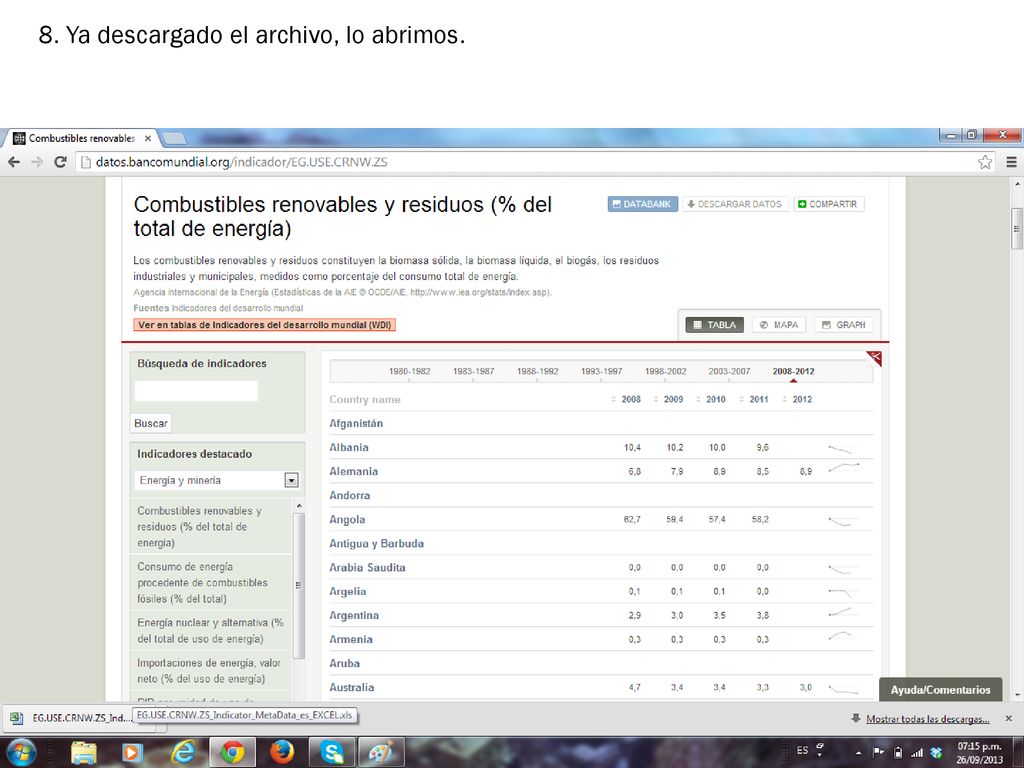Open Ver en tablas de Indicadores (WDI) link

click(x=264, y=325)
